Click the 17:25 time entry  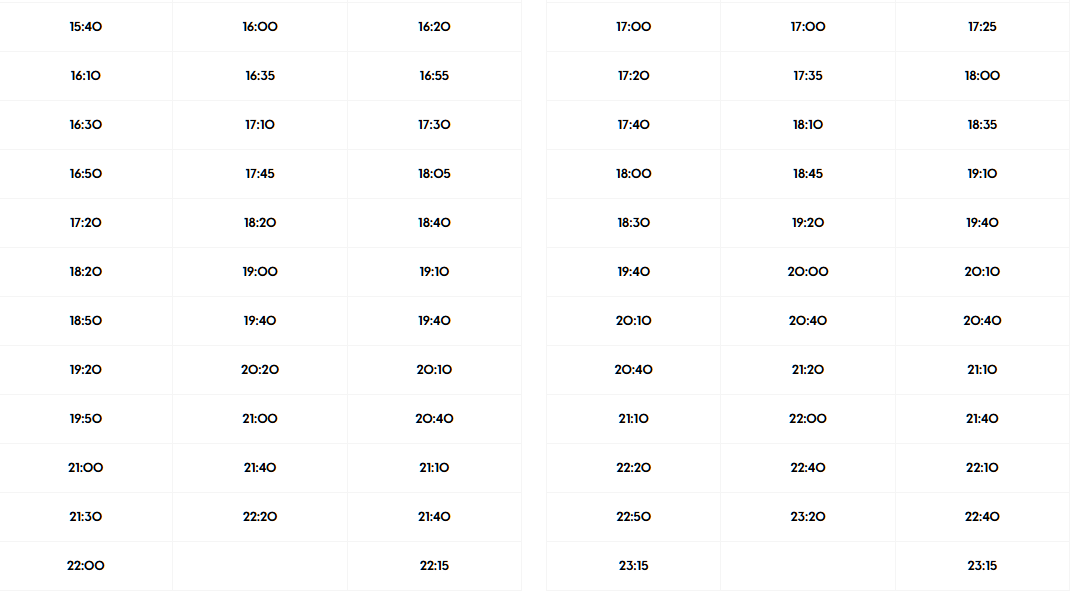[982, 27]
